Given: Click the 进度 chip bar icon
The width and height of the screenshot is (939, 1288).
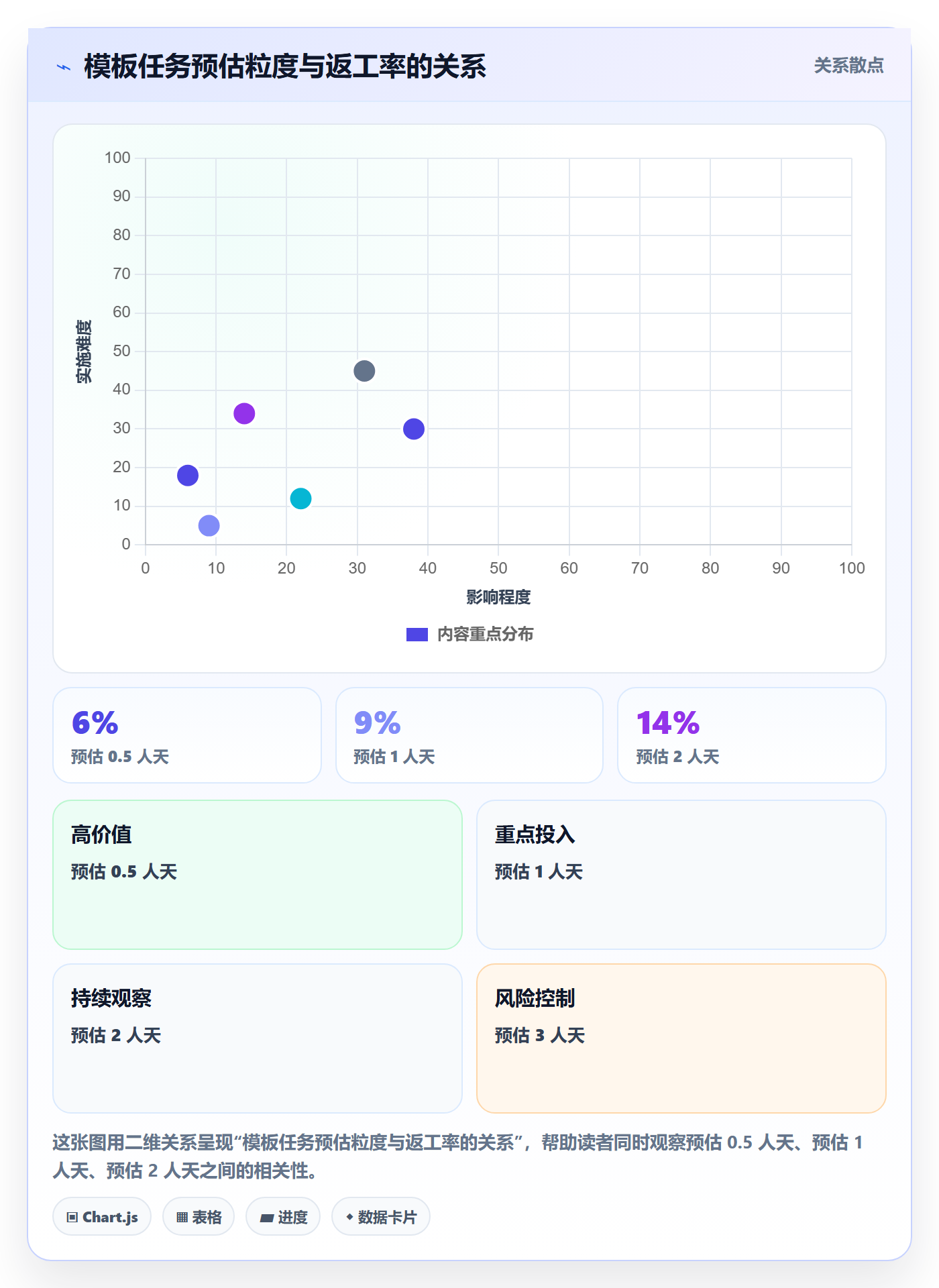Looking at the screenshot, I should tap(267, 1218).
